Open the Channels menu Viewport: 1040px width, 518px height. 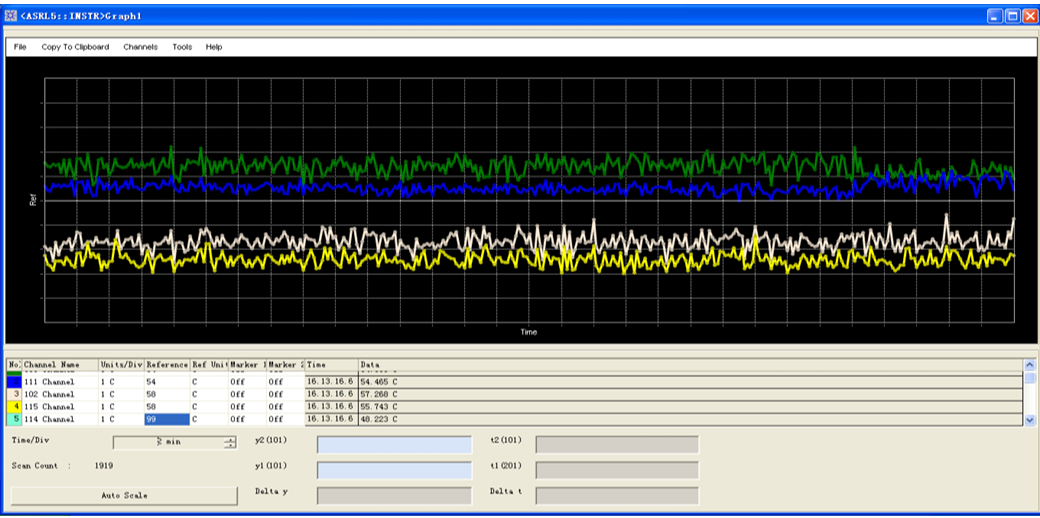pyautogui.click(x=140, y=47)
